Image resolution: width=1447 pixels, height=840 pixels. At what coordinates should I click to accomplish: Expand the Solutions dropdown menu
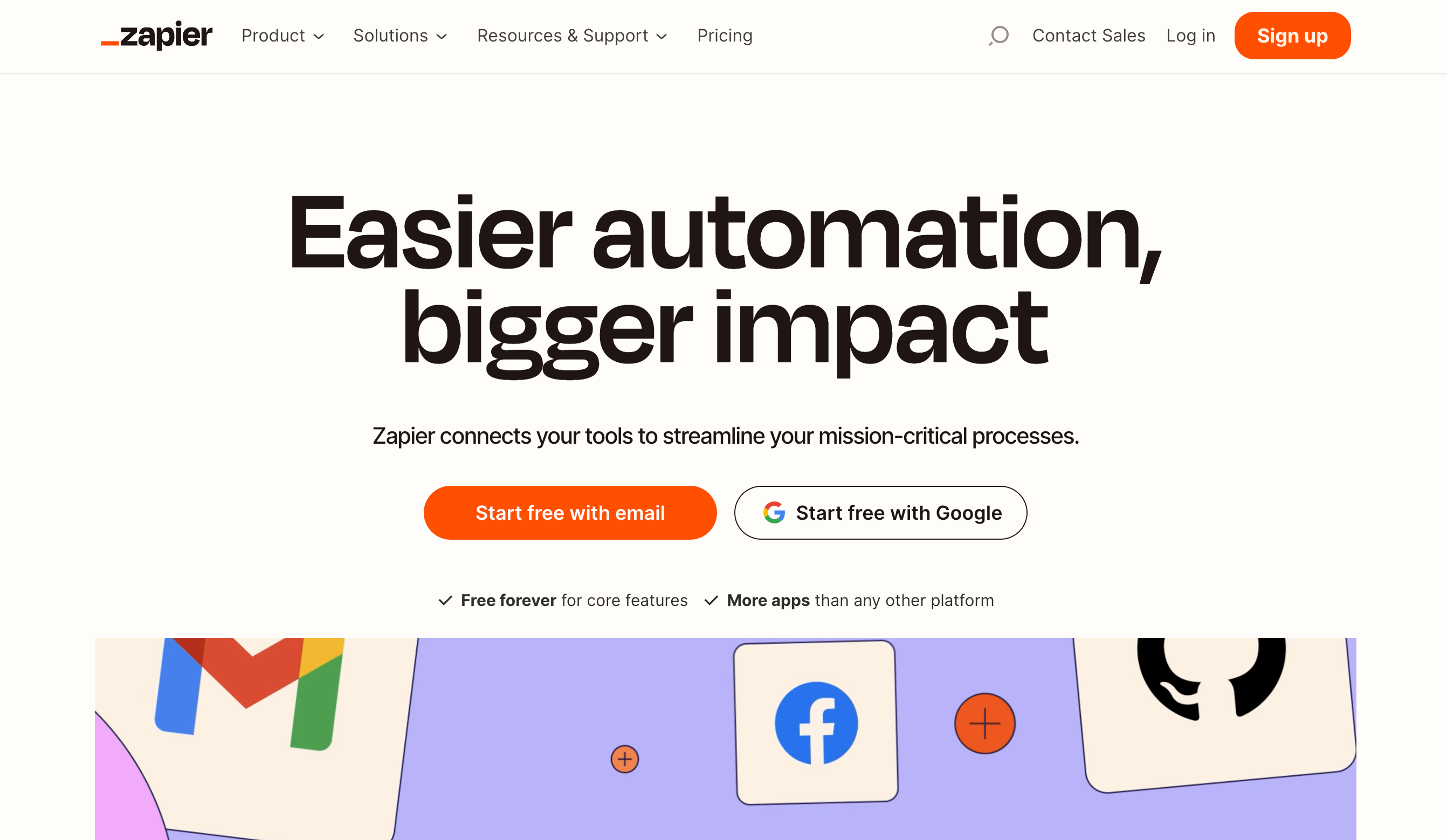(x=399, y=36)
